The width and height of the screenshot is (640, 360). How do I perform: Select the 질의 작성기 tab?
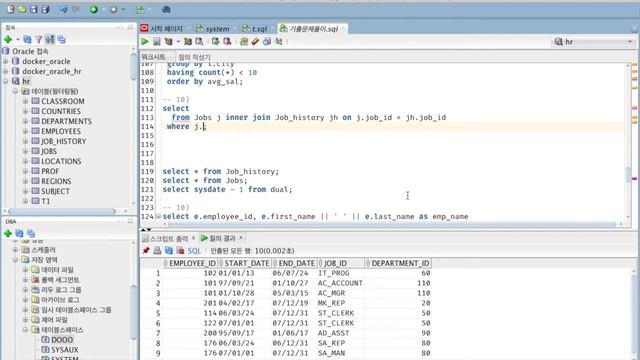click(194, 57)
